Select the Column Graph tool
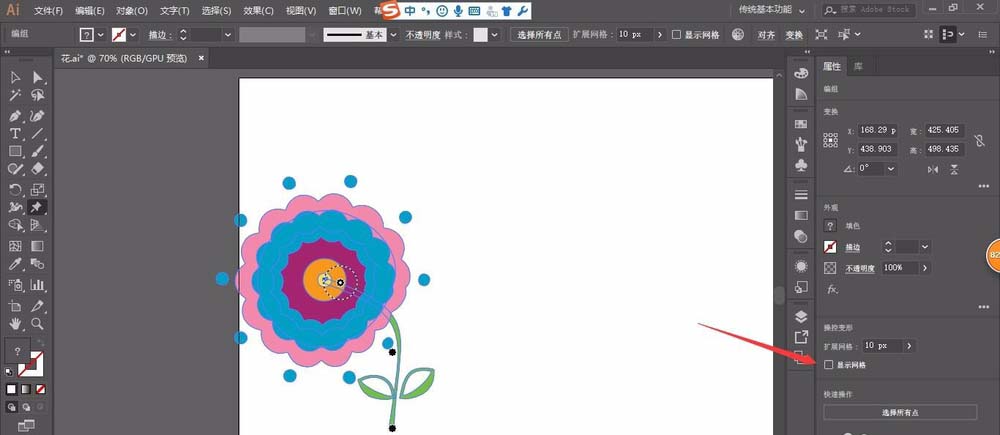 (38, 284)
